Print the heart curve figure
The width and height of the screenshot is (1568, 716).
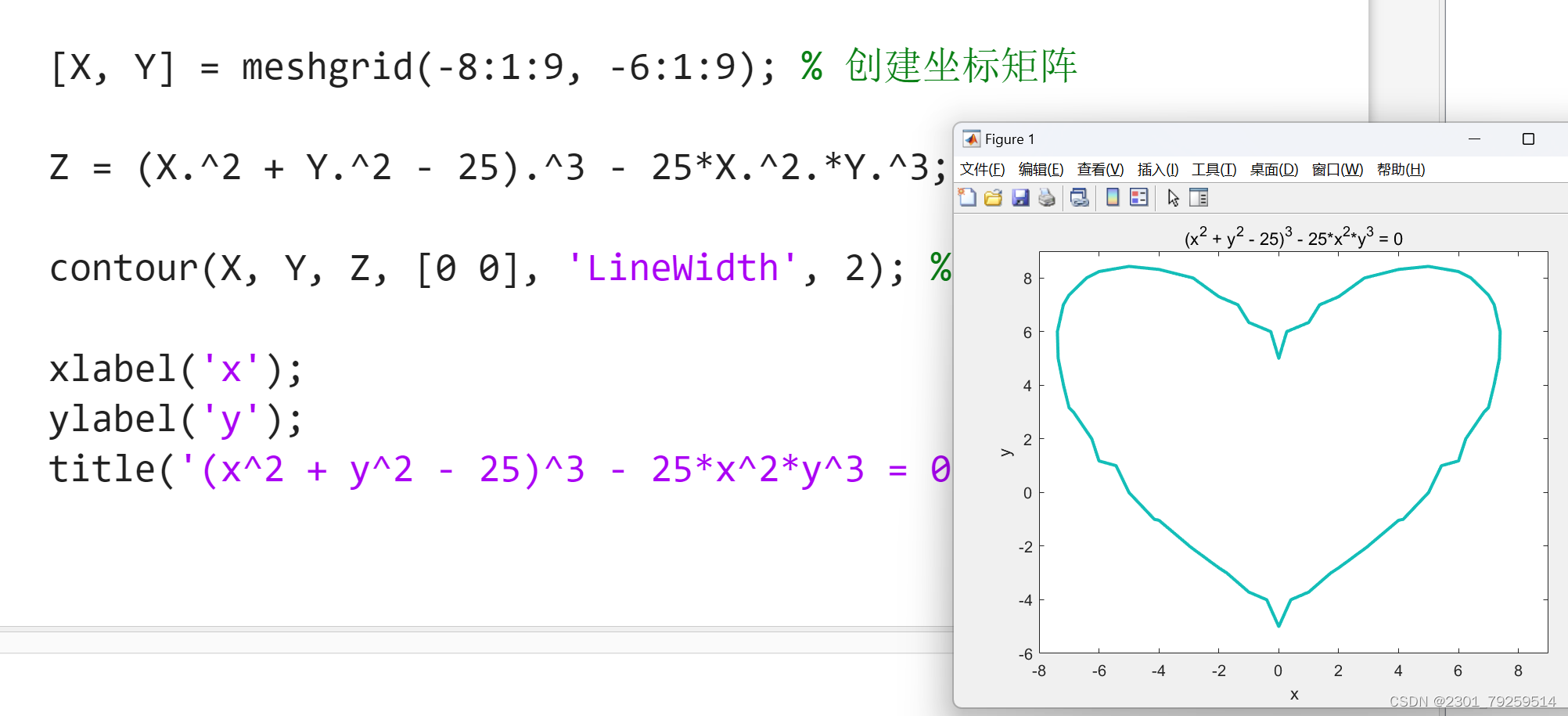(1045, 198)
